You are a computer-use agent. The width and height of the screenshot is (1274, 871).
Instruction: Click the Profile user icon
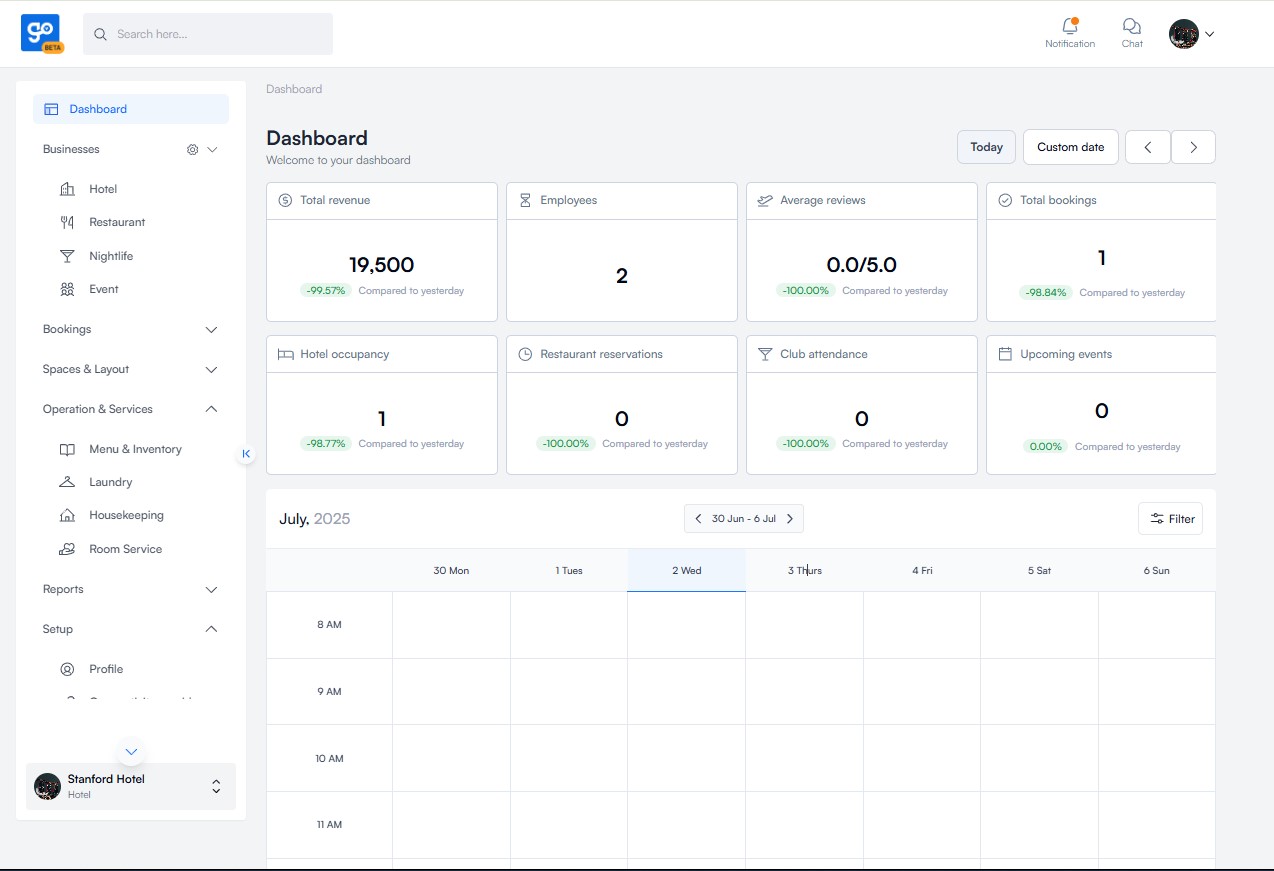(67, 669)
